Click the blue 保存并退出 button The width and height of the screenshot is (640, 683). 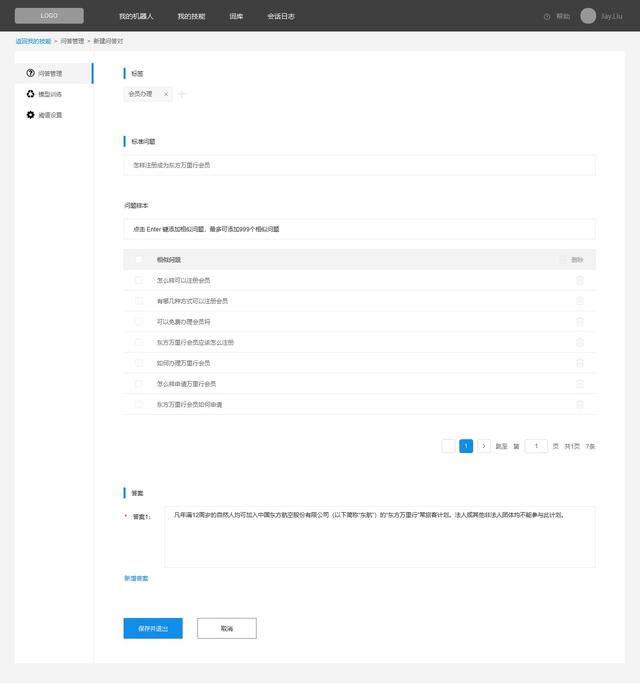pos(153,628)
